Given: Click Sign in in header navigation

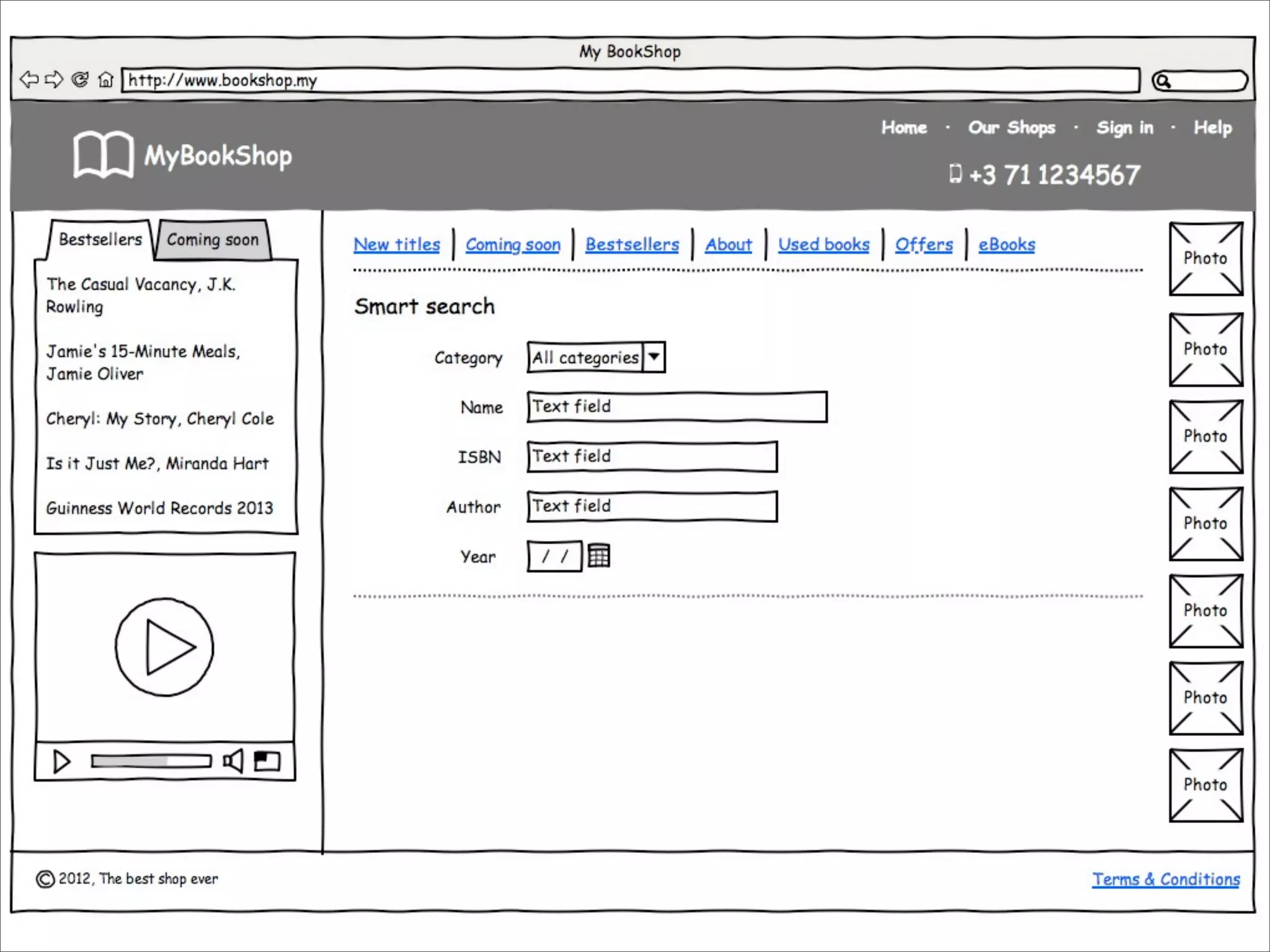Looking at the screenshot, I should coord(1124,128).
